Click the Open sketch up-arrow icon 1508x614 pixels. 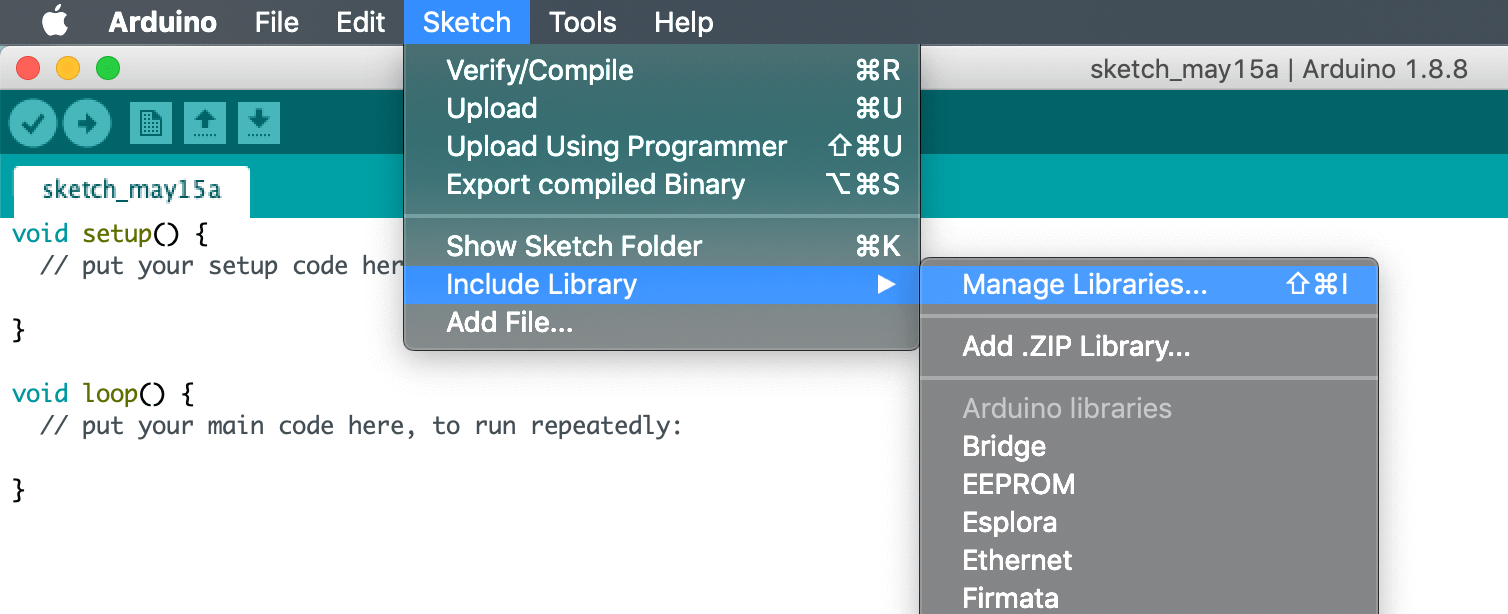205,123
